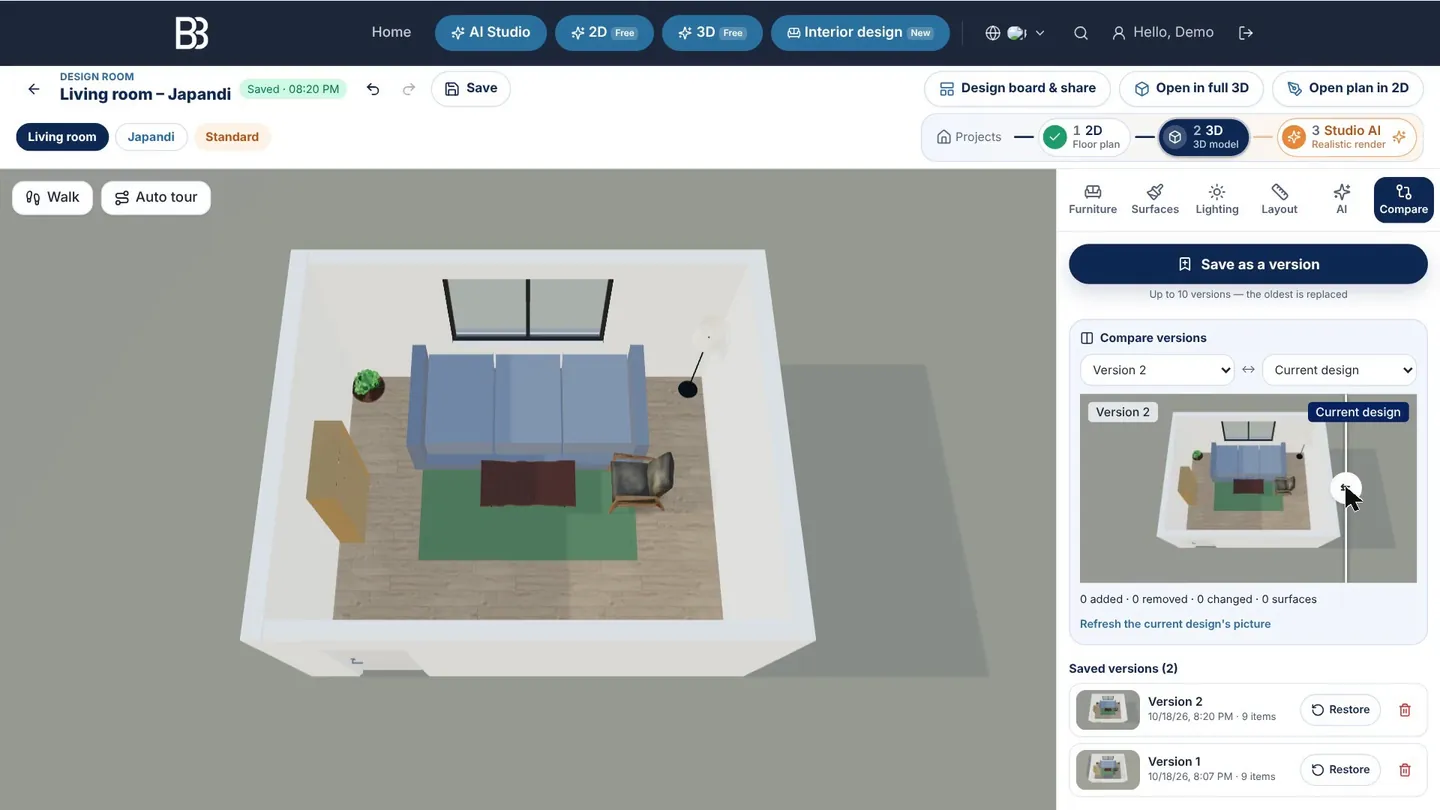Expand the Current design compare dropdown
This screenshot has width=1440, height=810.
(x=1340, y=370)
